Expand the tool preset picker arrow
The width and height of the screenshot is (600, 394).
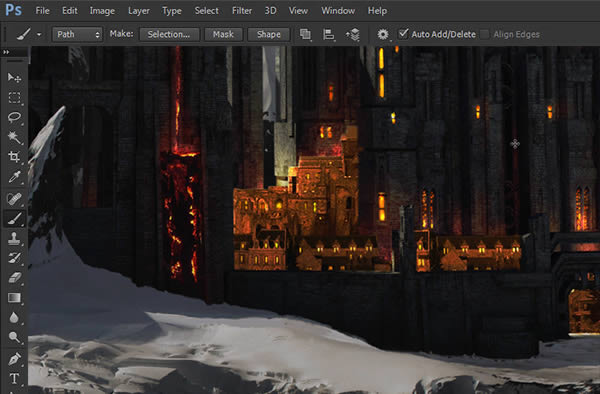[39, 34]
